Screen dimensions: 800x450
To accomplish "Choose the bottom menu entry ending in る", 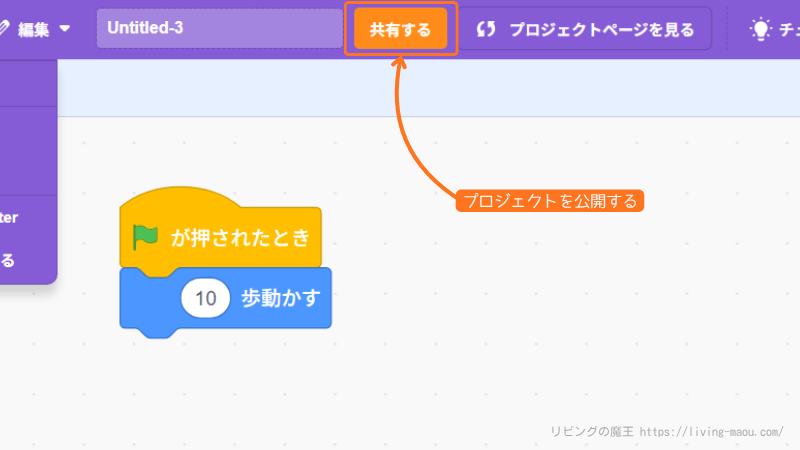I will [8, 261].
